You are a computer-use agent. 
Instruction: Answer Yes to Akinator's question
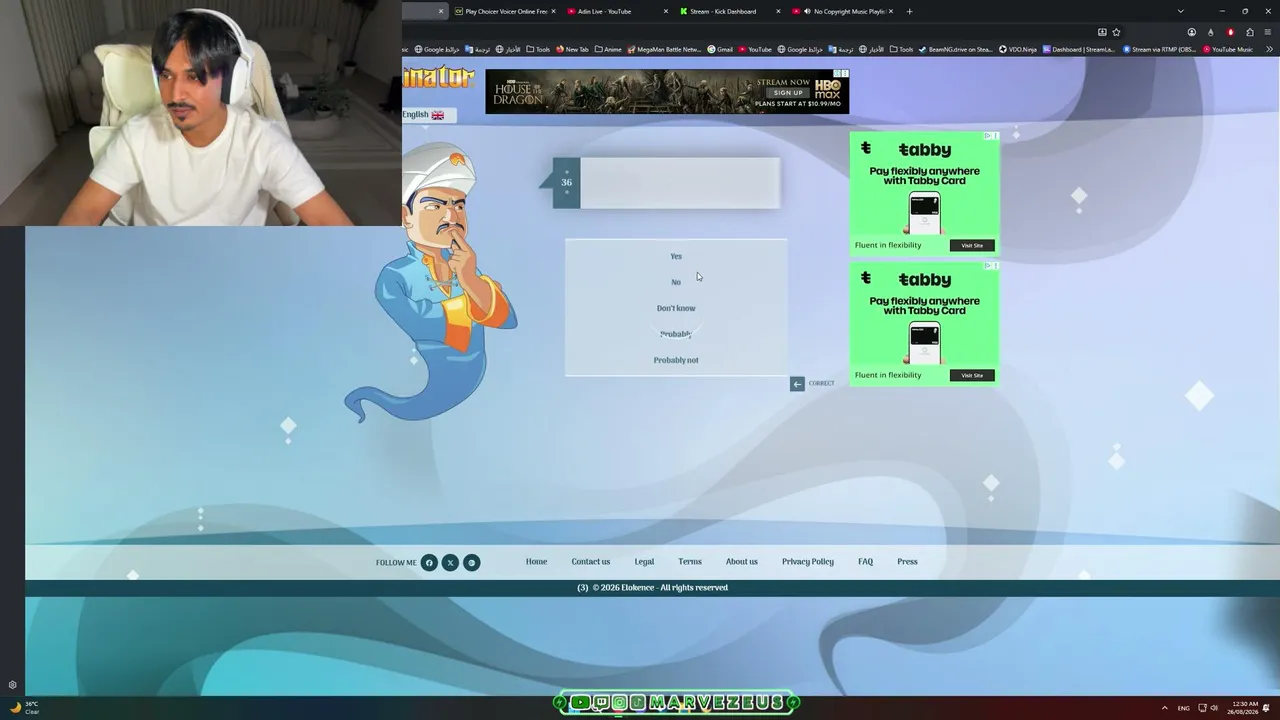pyautogui.click(x=676, y=256)
